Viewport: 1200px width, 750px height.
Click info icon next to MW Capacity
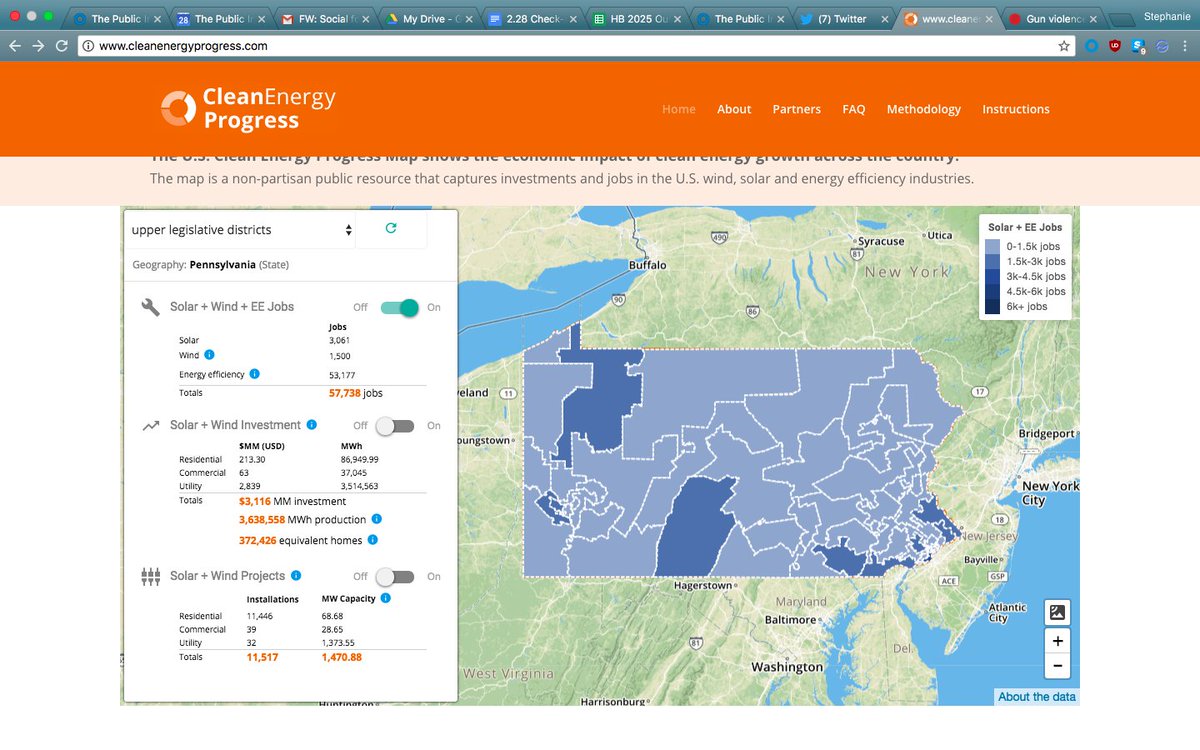click(x=385, y=598)
